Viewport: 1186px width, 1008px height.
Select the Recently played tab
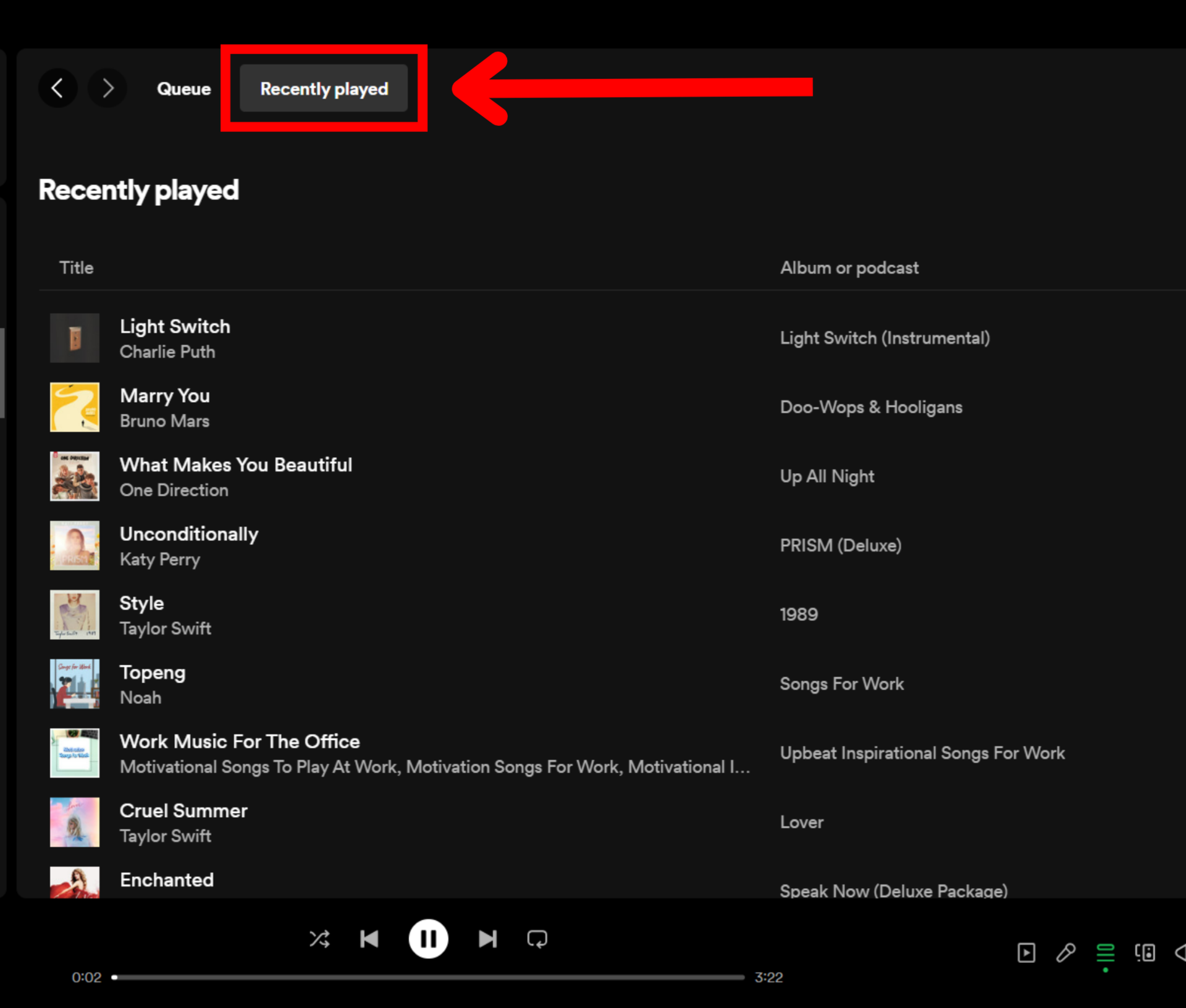tap(324, 89)
